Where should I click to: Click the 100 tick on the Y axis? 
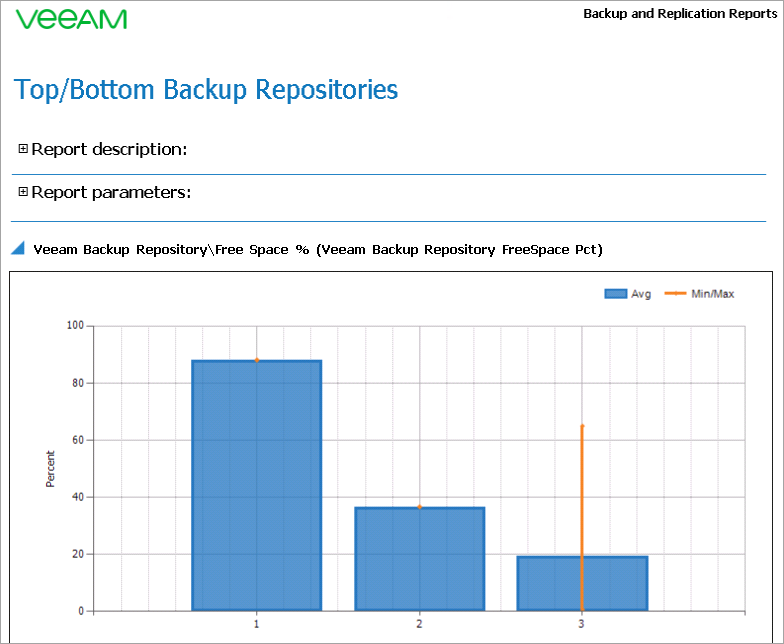pos(75,326)
